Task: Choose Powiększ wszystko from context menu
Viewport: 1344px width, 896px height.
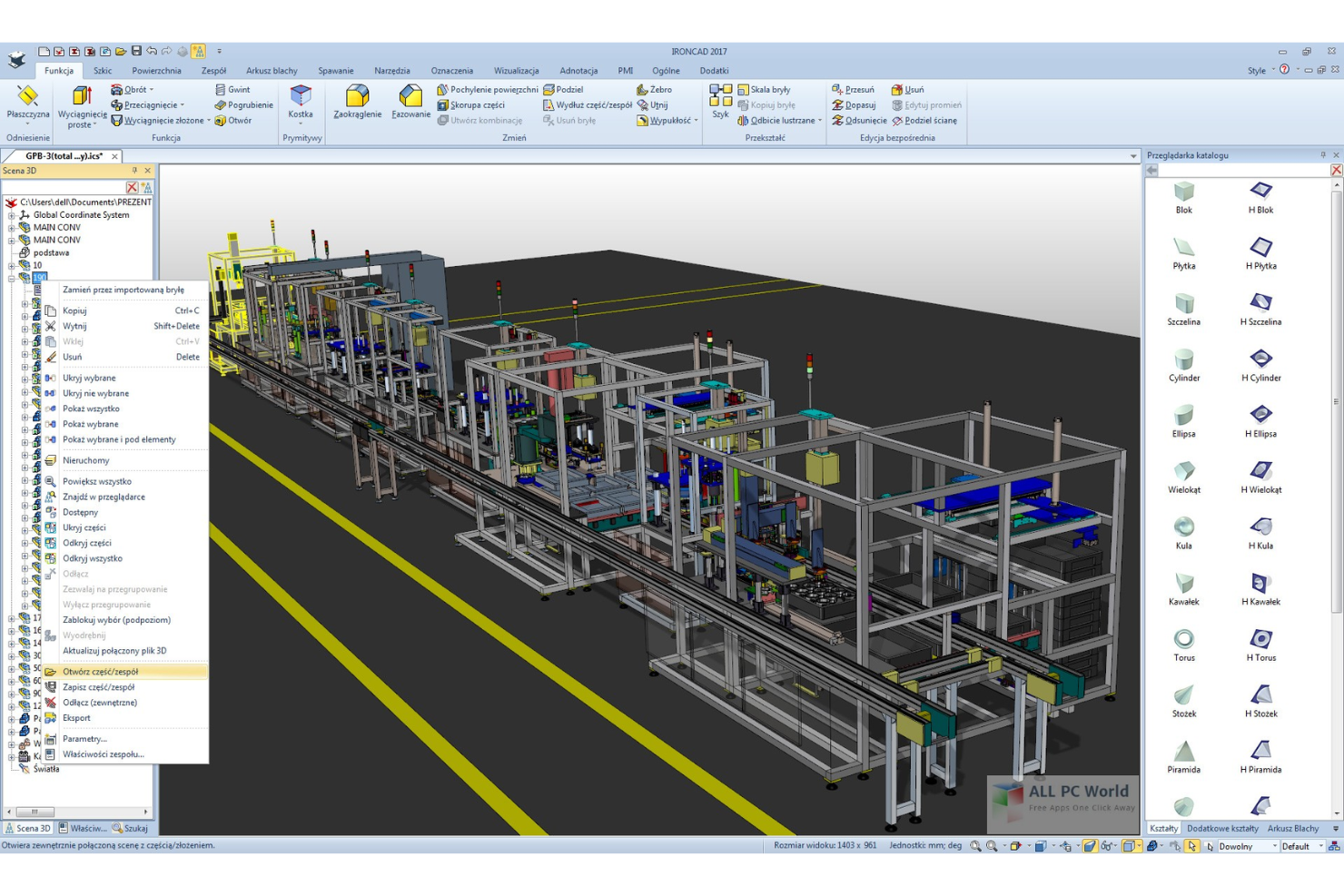Action: 125,481
